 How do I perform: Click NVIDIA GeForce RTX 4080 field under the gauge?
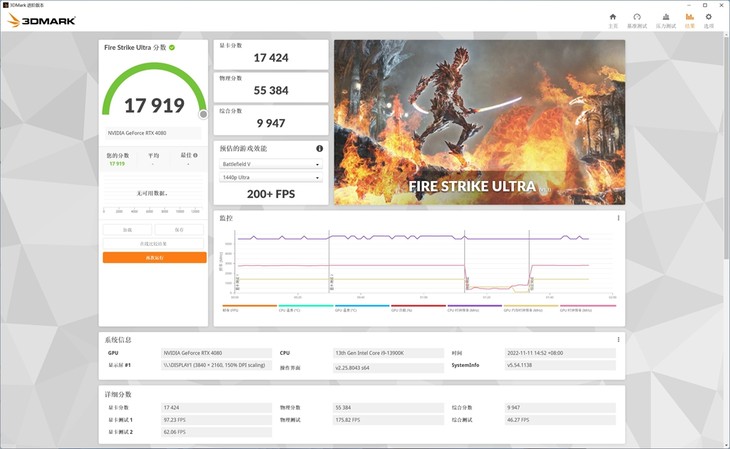tap(154, 133)
